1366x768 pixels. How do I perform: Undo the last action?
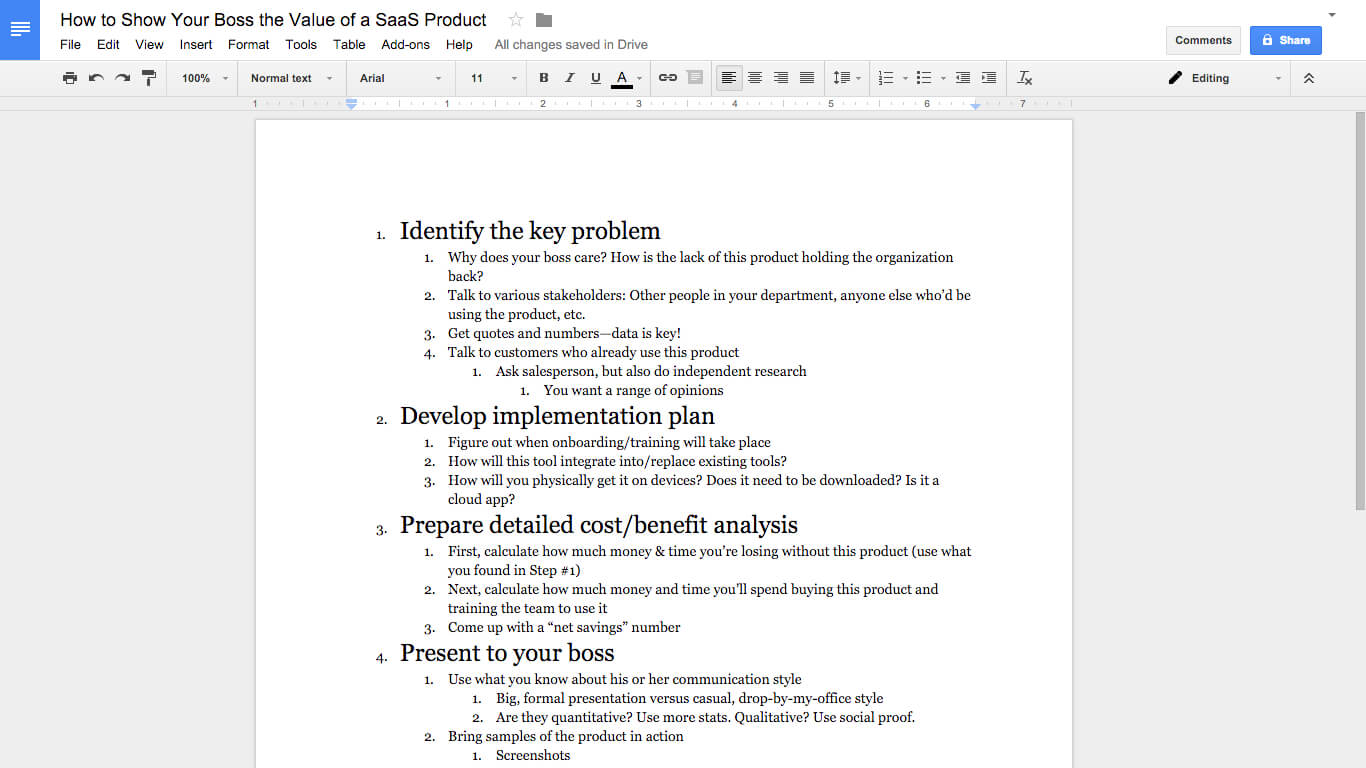(x=96, y=78)
